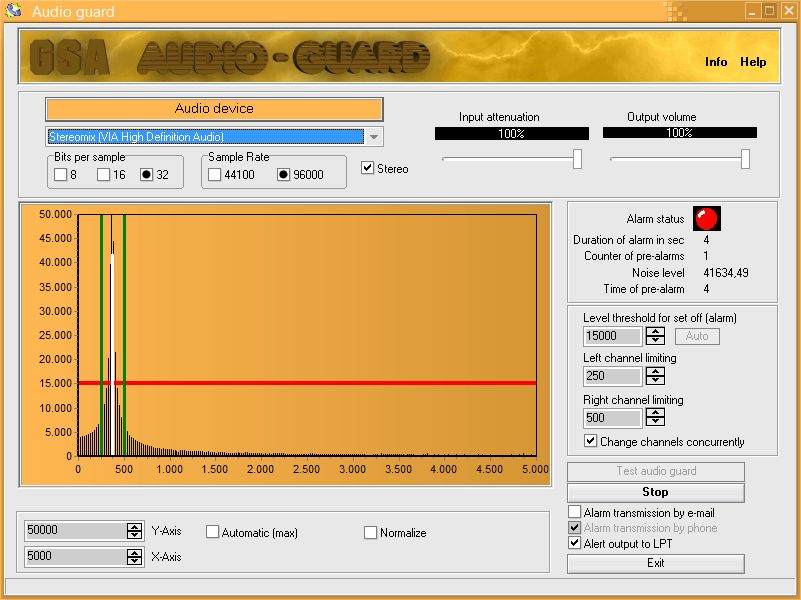Click the Exit button
801x600 pixels.
click(655, 563)
